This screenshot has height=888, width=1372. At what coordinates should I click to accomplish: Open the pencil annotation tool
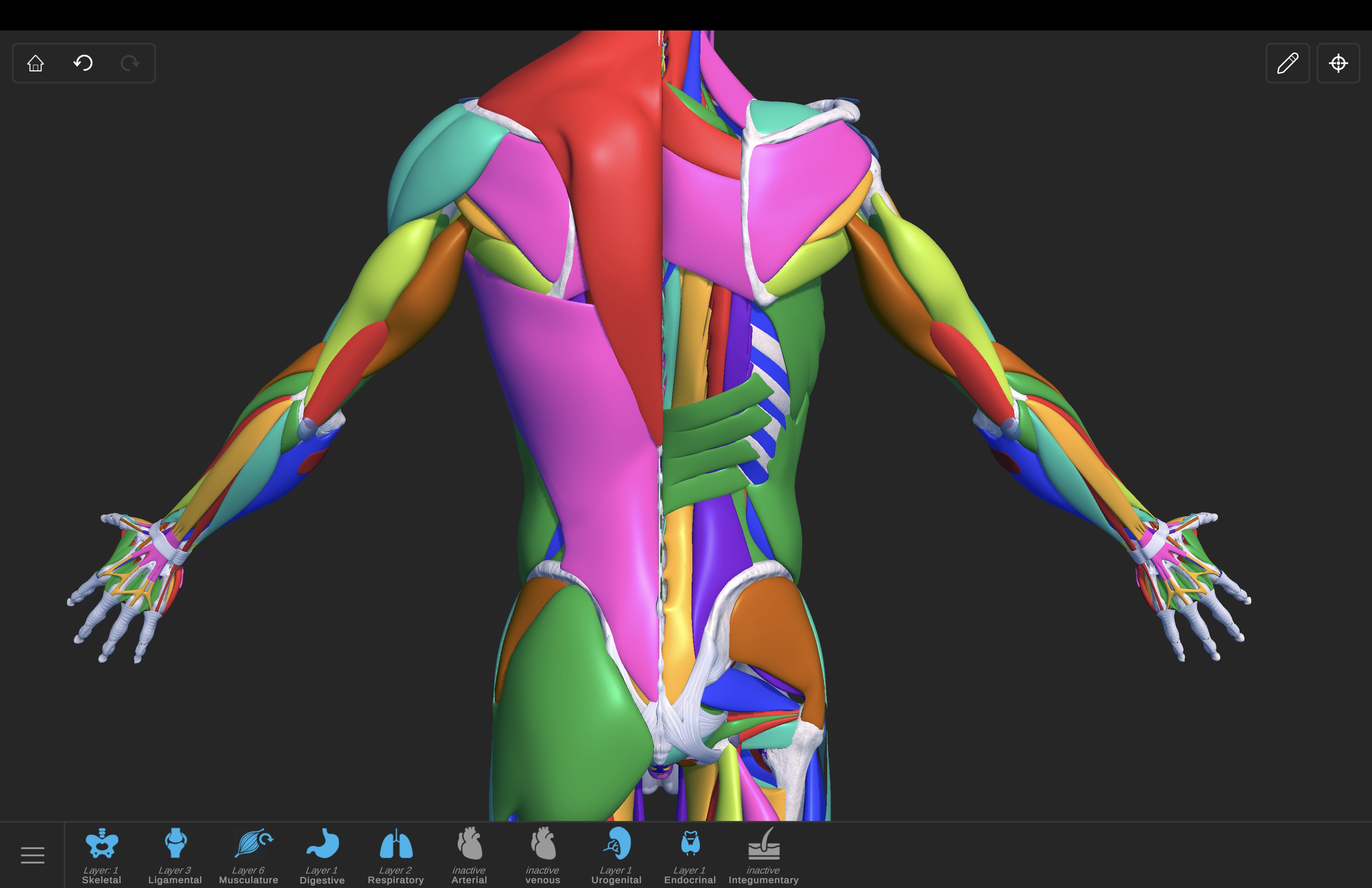[1287, 63]
